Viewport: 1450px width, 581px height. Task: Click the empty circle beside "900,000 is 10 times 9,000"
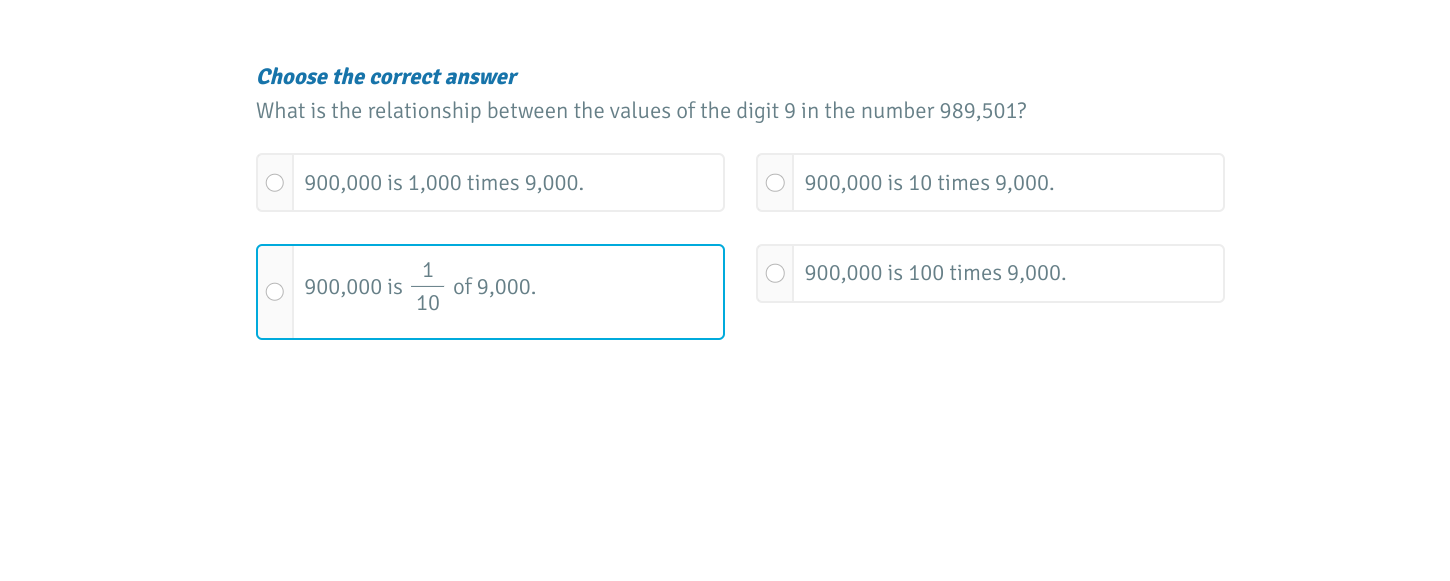(775, 182)
